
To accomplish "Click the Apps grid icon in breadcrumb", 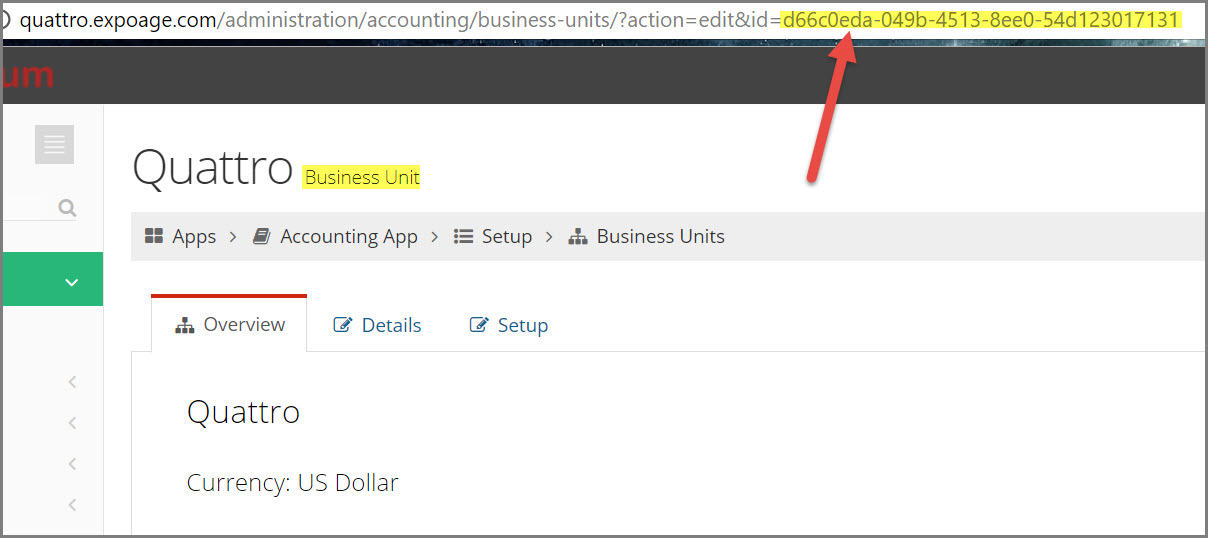I will (154, 236).
